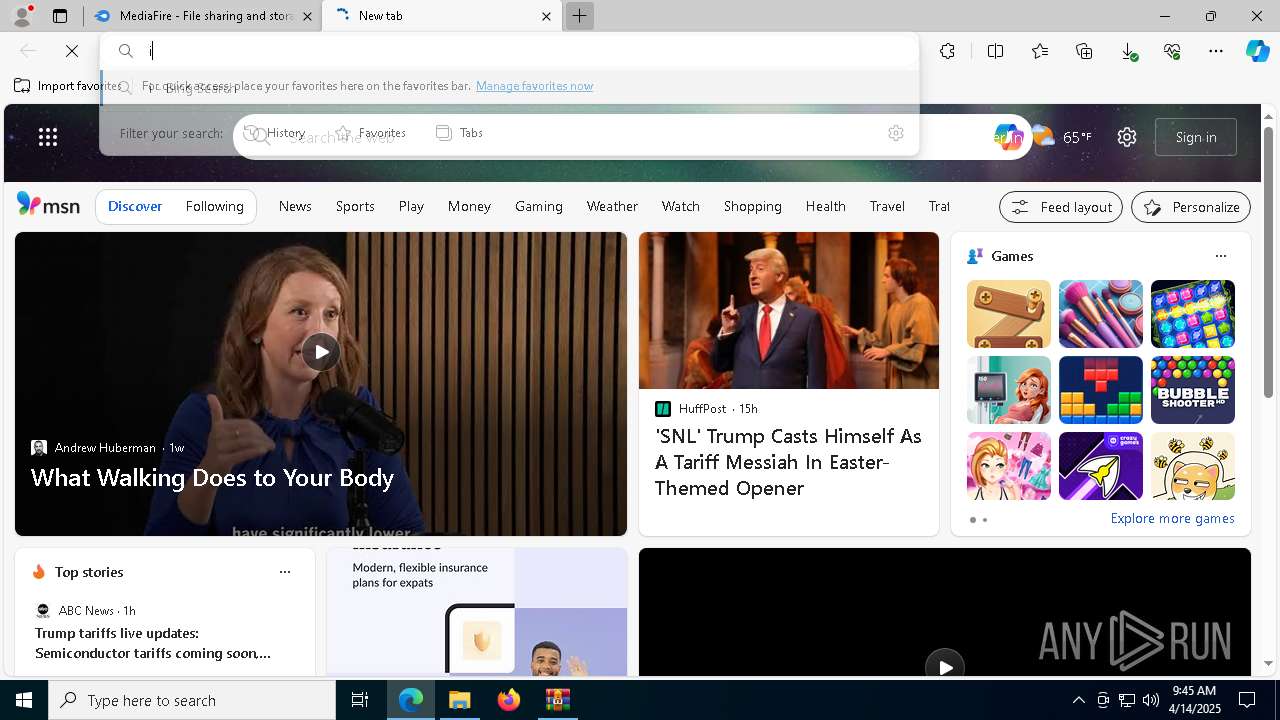Open the tab actions menu icon
This screenshot has width=1280, height=720.
coord(60,16)
